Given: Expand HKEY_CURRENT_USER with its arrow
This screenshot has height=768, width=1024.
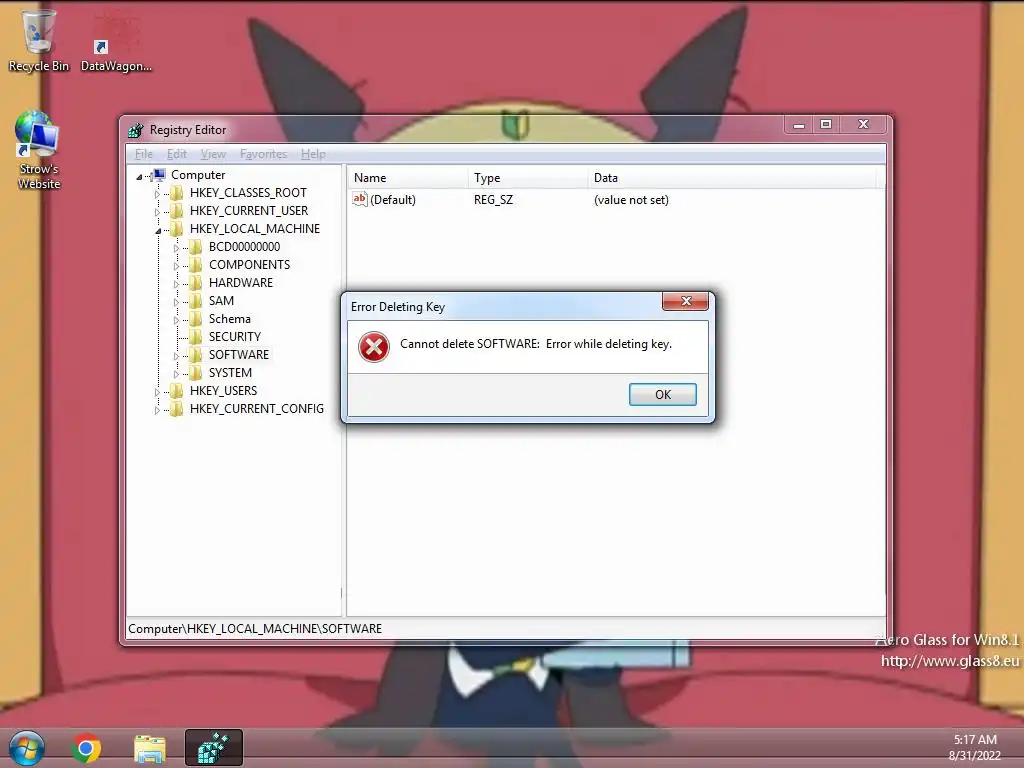Looking at the screenshot, I should pos(157,212).
